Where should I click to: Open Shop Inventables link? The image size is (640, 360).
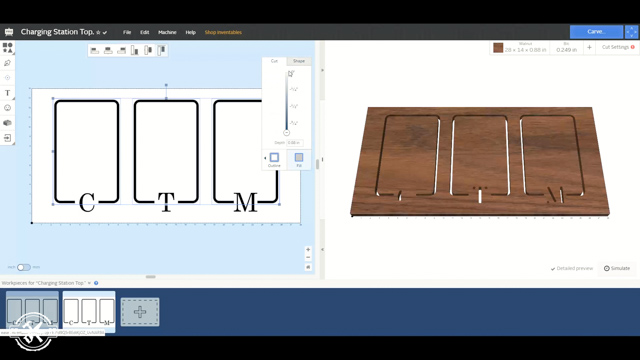pos(223,32)
